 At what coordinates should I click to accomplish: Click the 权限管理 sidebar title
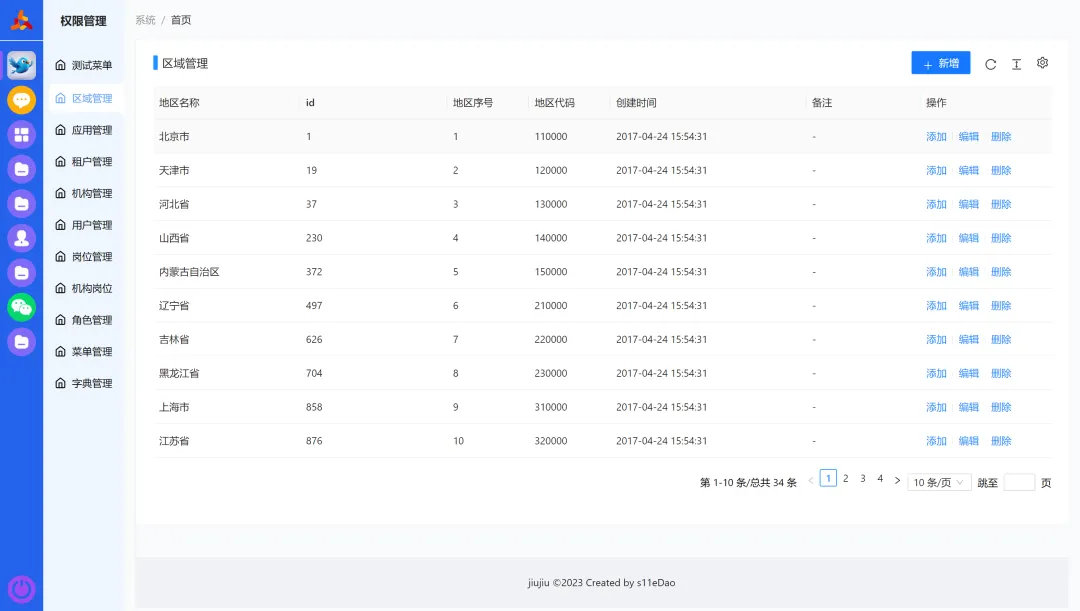(83, 21)
